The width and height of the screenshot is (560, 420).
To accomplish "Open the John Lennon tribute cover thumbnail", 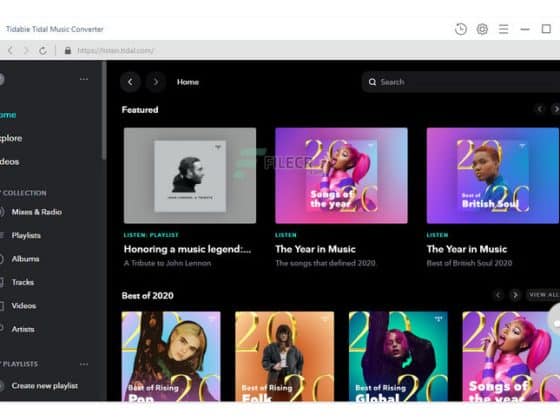I will tap(190, 176).
